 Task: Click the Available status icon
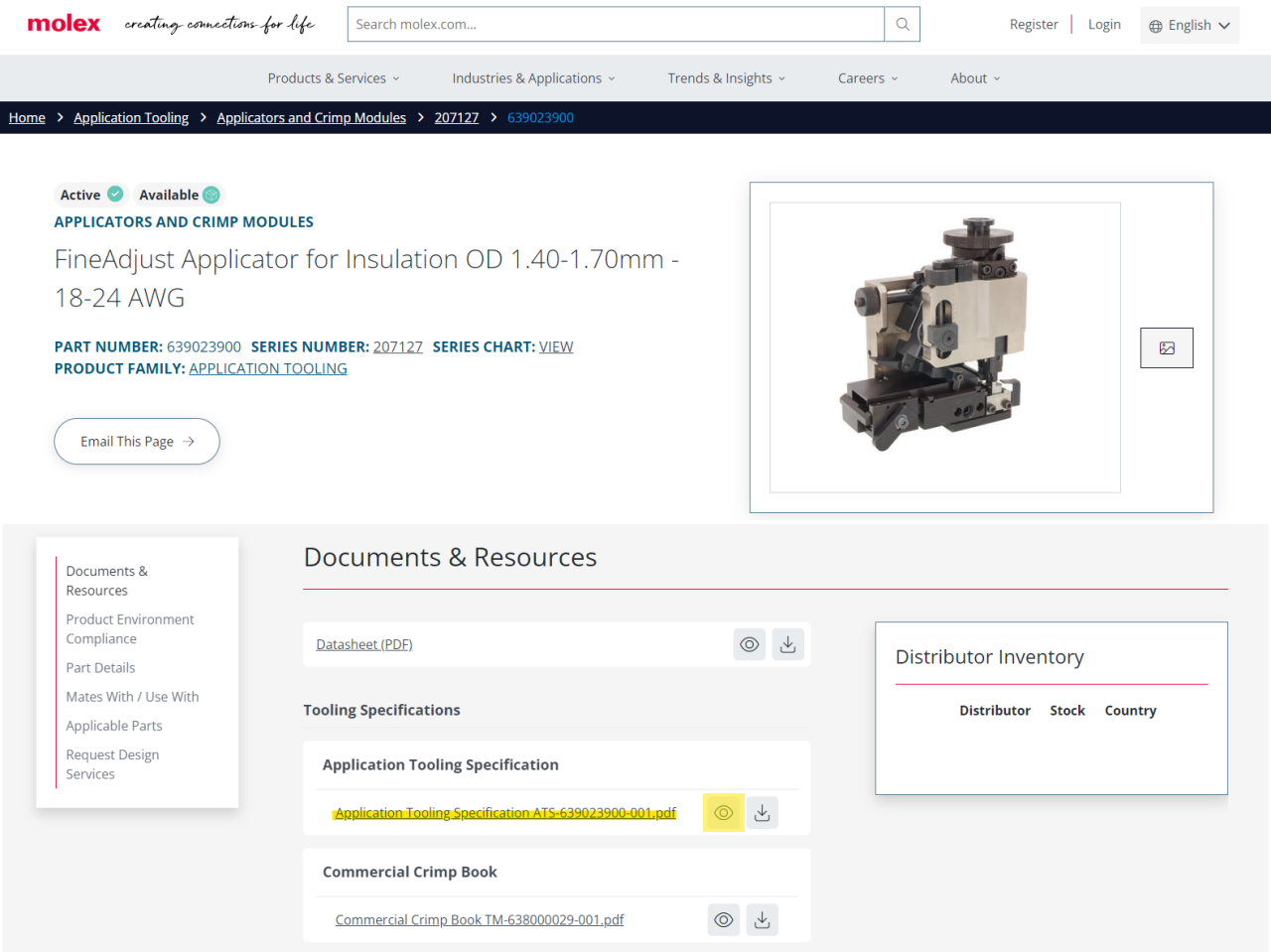212,195
